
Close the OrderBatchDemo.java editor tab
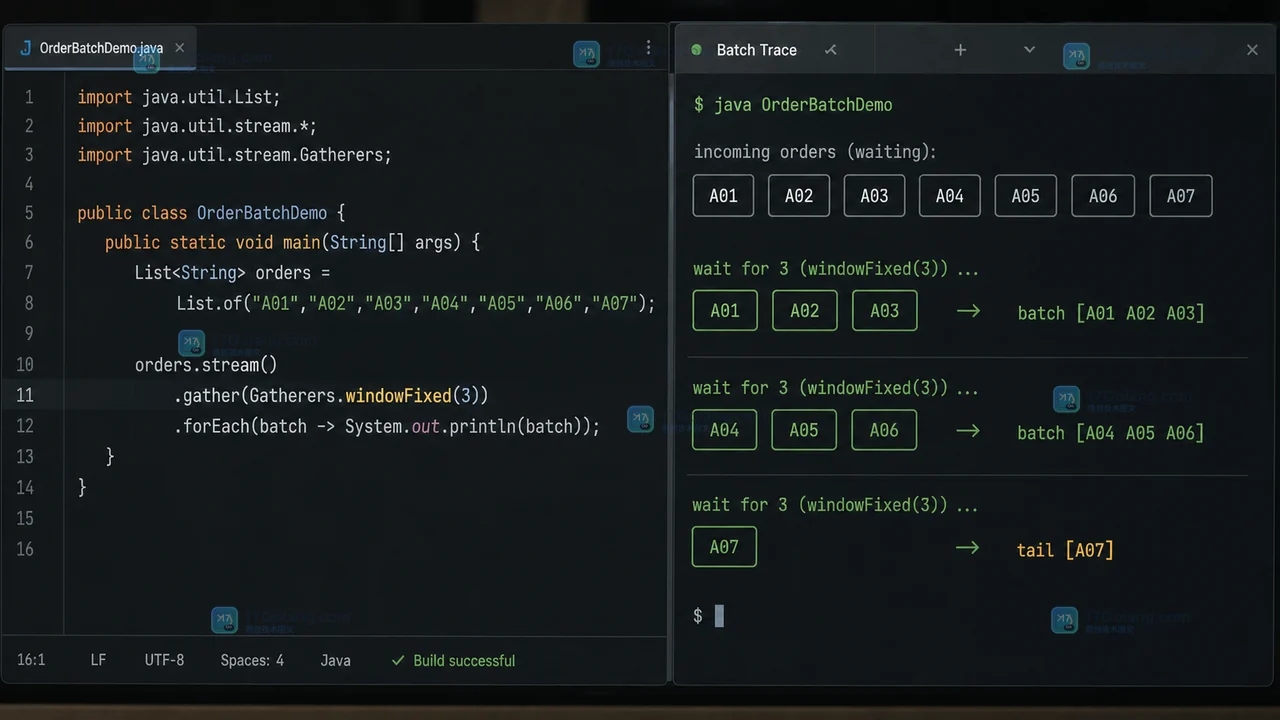coord(180,48)
